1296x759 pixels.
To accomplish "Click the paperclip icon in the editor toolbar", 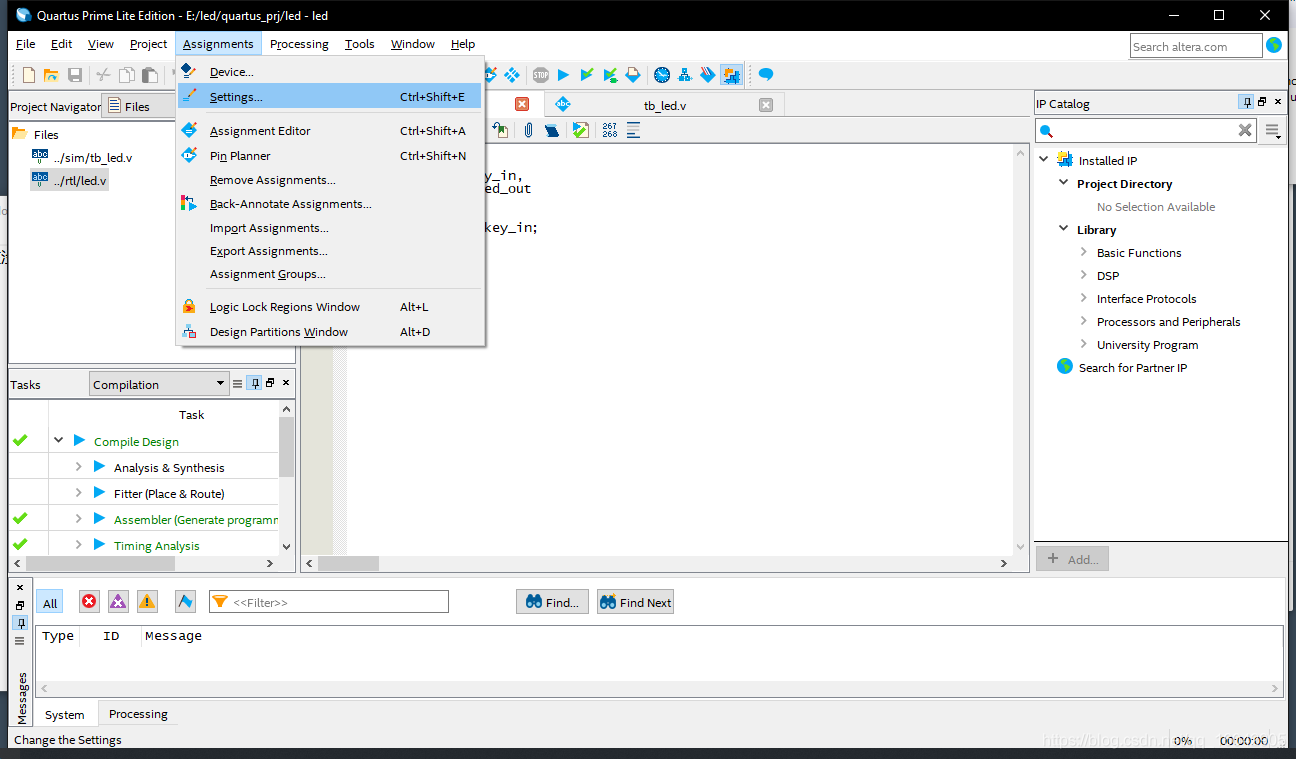I will point(528,130).
